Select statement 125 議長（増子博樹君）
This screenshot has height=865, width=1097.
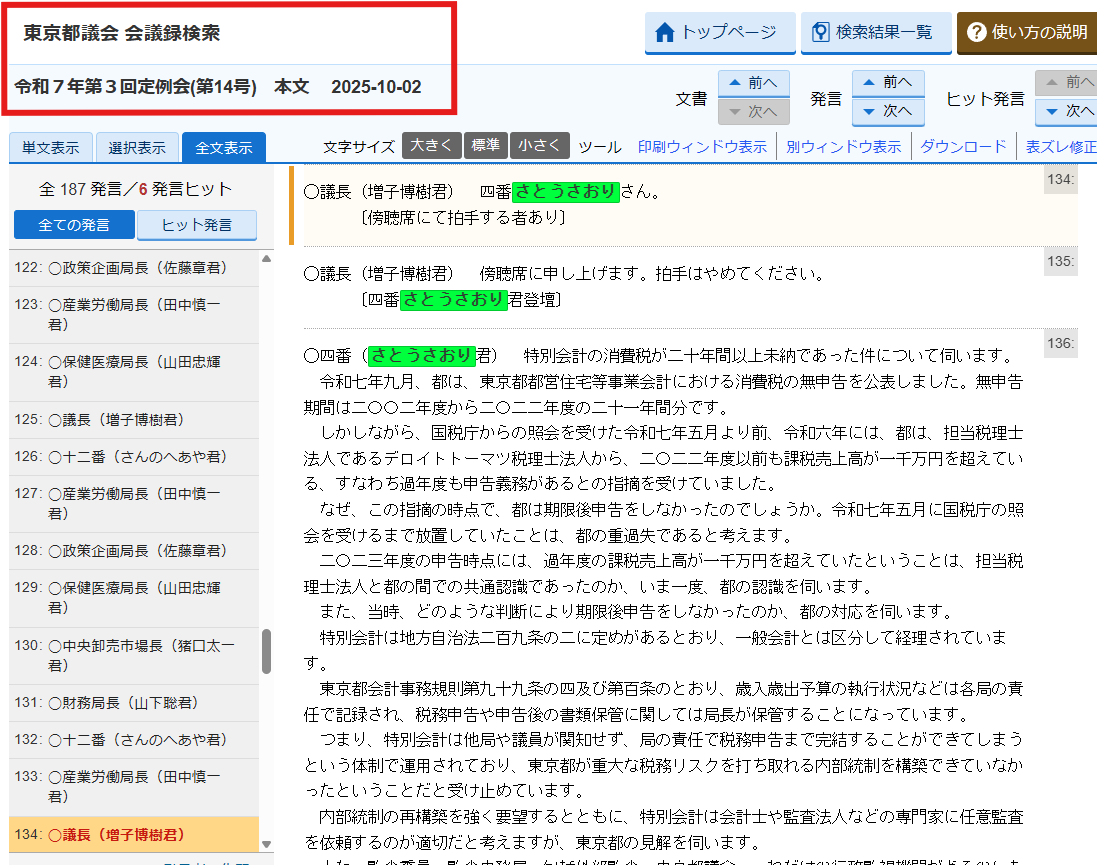click(x=134, y=420)
